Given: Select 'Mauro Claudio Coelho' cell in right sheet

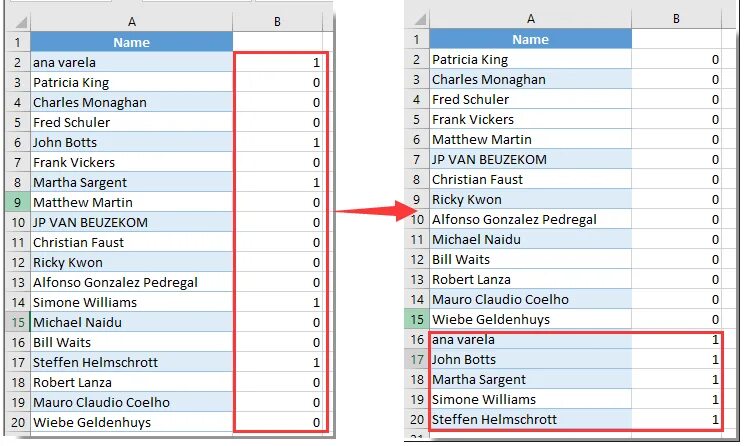Looking at the screenshot, I should [x=530, y=299].
